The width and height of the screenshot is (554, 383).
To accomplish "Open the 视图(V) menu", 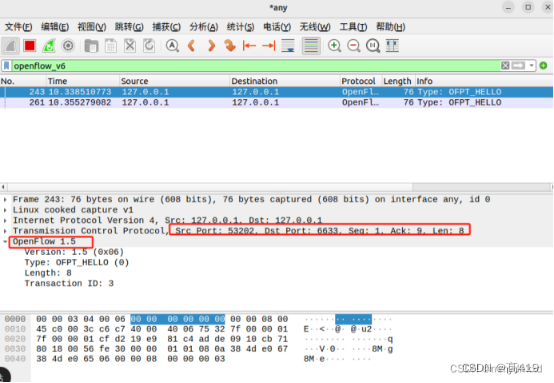I will tap(92, 27).
